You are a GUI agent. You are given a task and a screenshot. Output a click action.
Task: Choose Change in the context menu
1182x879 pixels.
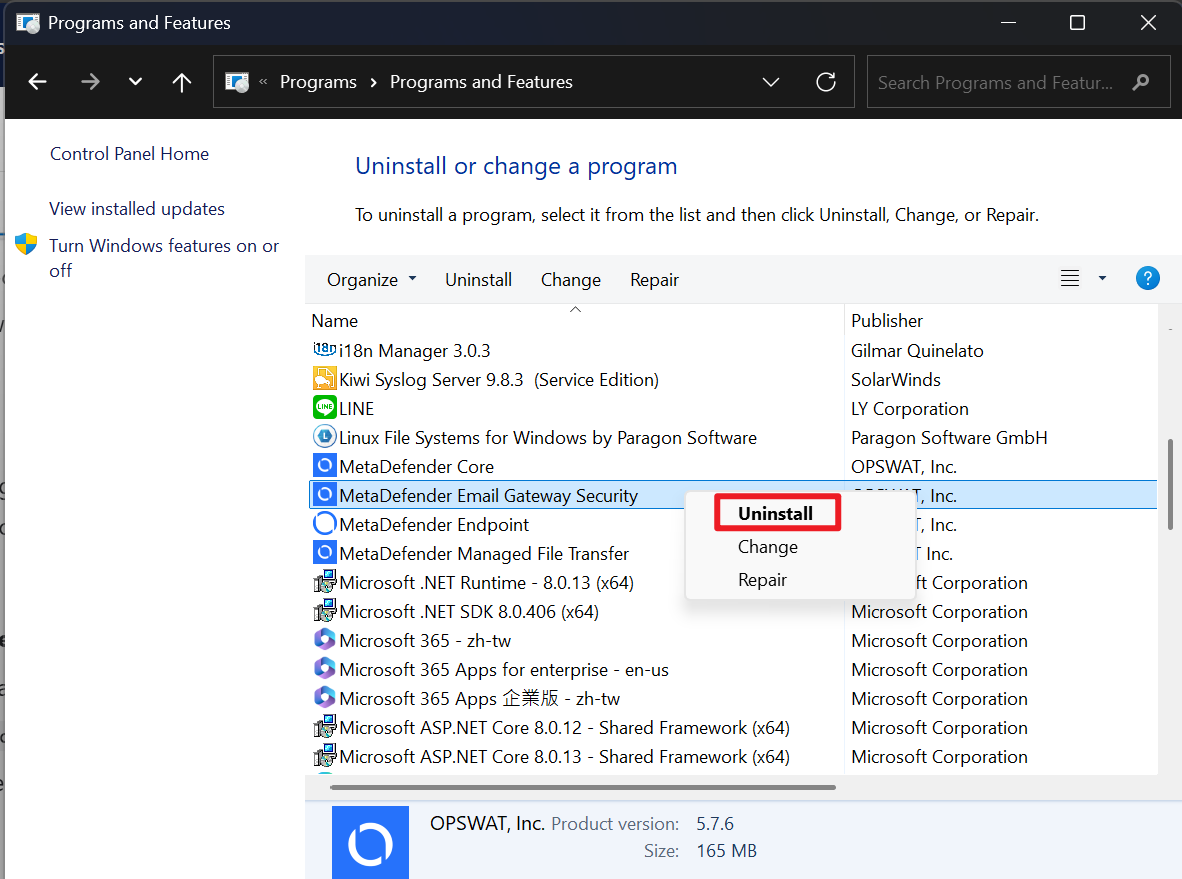767,547
